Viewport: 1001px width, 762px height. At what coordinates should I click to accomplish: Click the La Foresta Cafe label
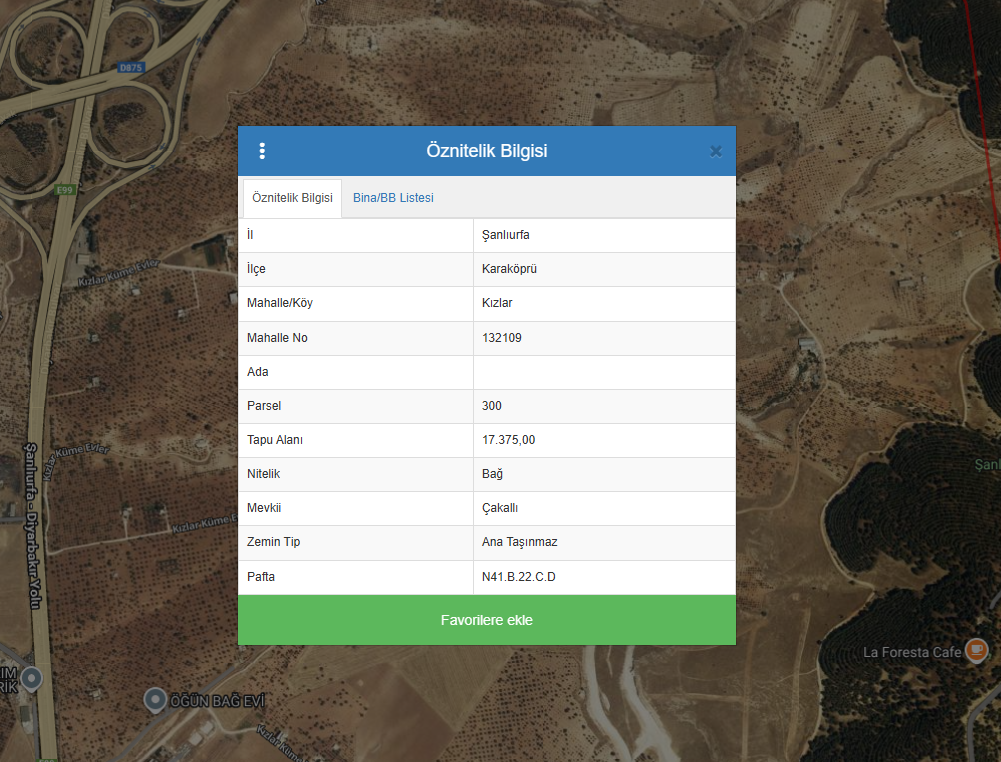point(911,653)
